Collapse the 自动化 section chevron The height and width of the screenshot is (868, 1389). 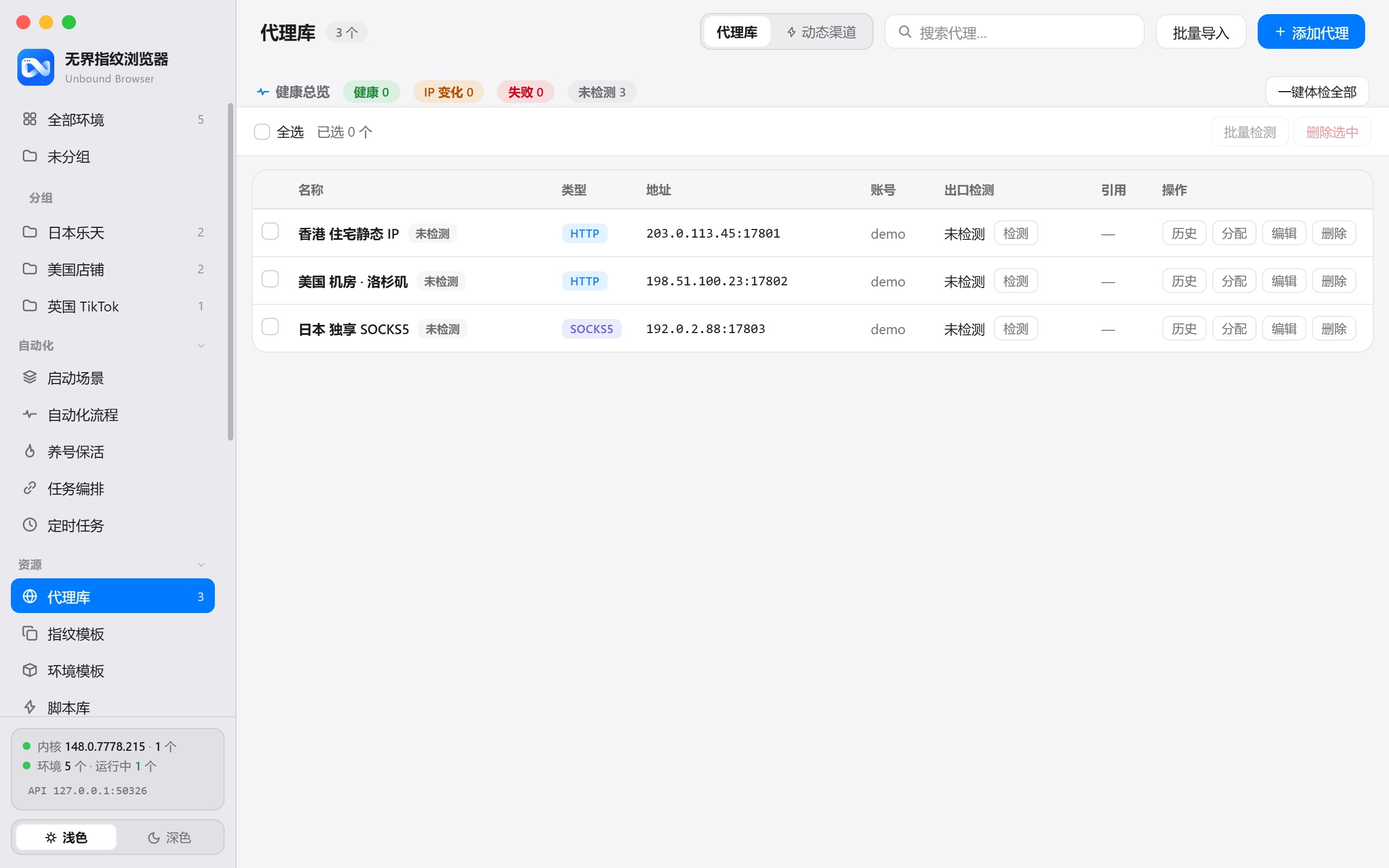tap(201, 346)
